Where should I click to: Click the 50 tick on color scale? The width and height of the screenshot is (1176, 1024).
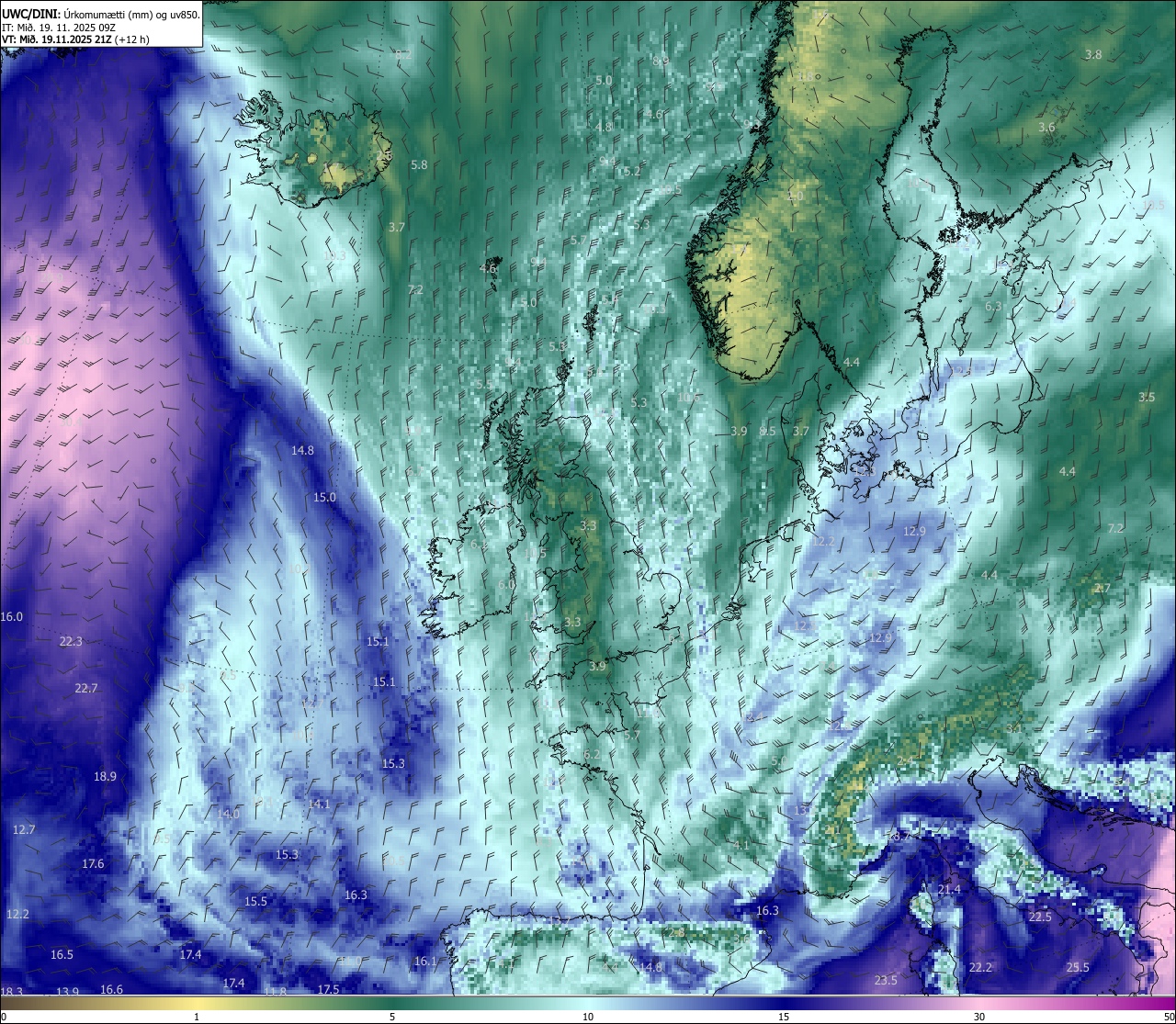click(x=1169, y=1017)
